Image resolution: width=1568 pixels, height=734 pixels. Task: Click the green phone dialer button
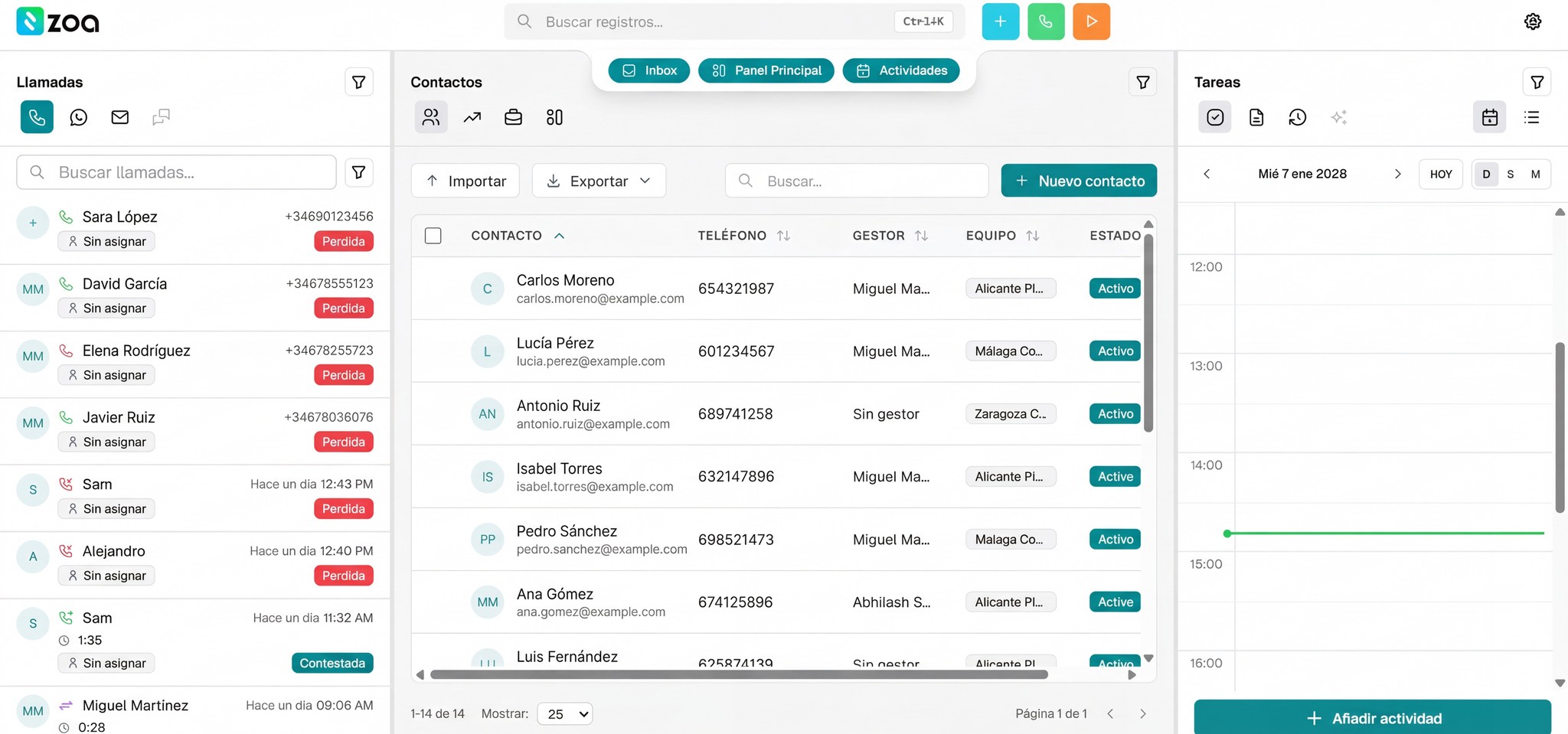[x=1046, y=21]
